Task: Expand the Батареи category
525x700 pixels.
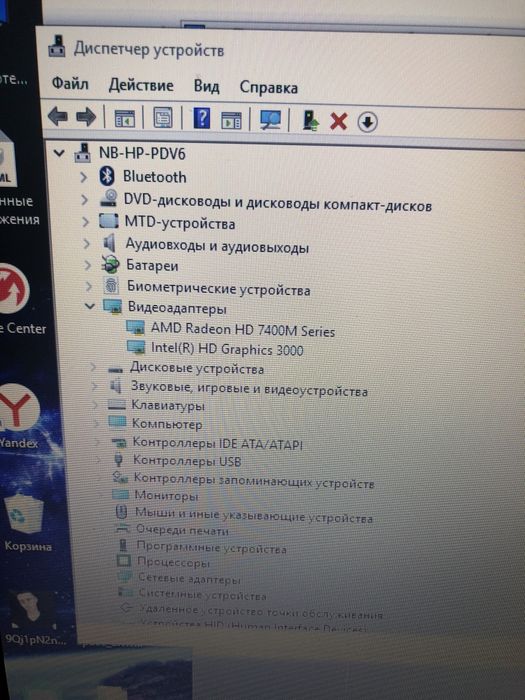Action: (x=88, y=265)
